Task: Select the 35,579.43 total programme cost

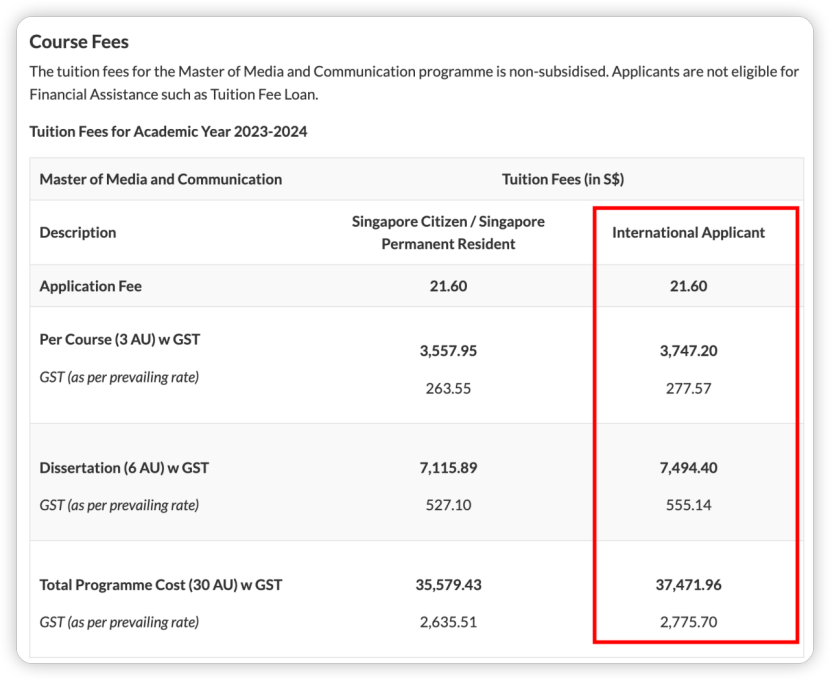Action: pyautogui.click(x=448, y=585)
